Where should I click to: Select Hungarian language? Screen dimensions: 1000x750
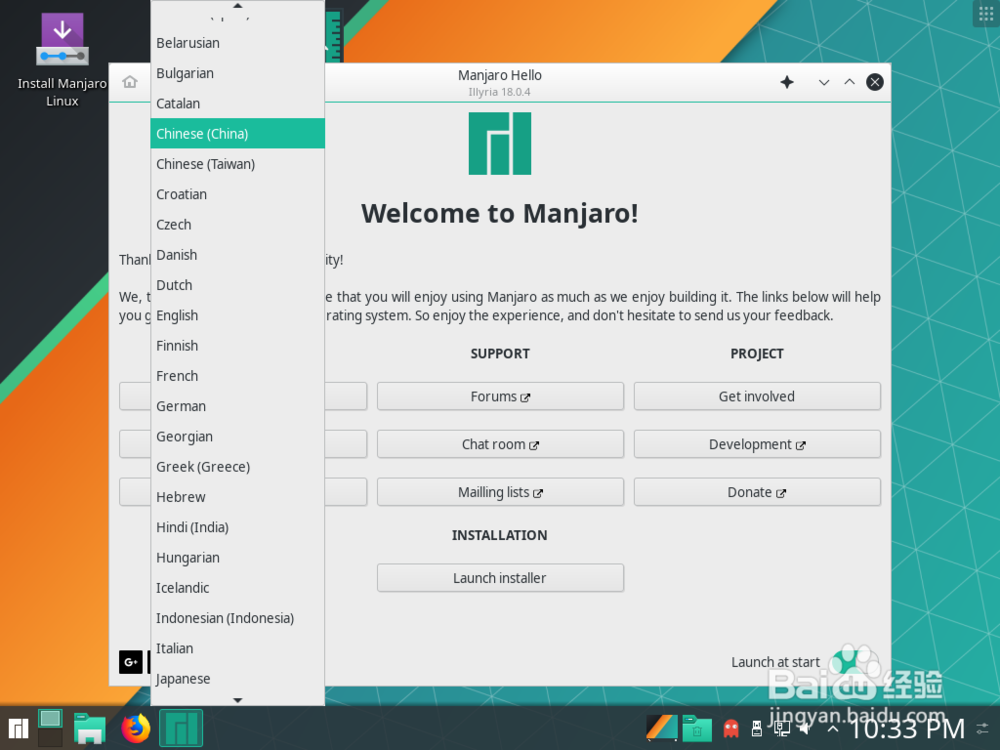[x=238, y=557]
